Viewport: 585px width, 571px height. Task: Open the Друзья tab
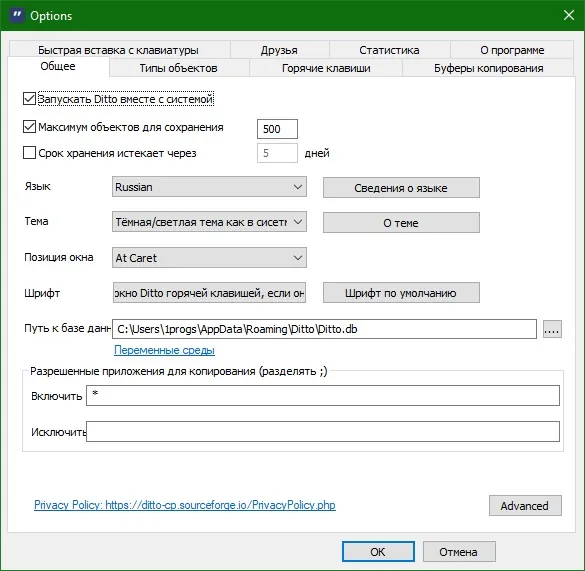pos(279,50)
